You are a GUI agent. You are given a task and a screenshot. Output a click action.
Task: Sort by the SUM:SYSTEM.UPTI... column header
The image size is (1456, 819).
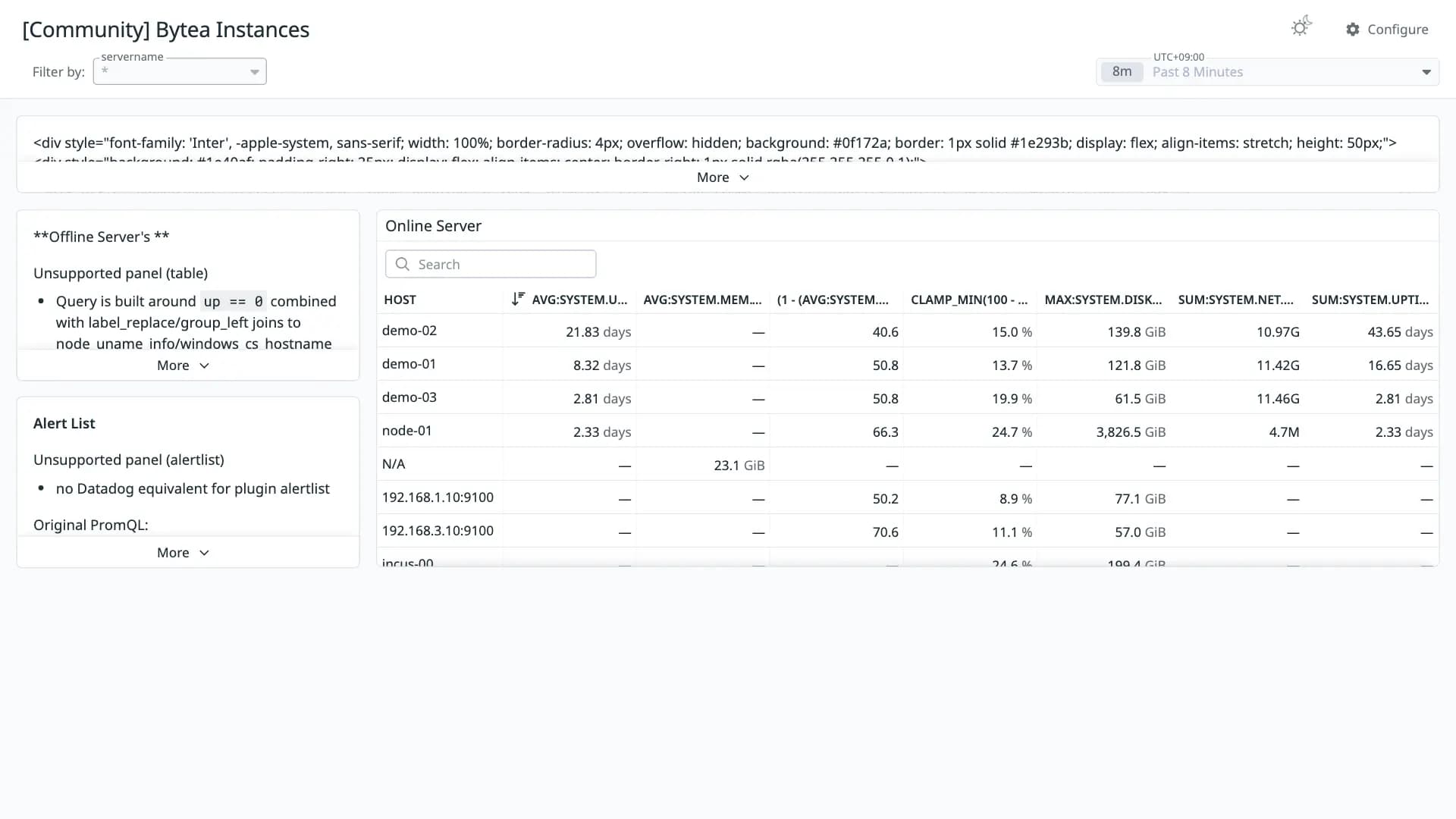pyautogui.click(x=1370, y=300)
